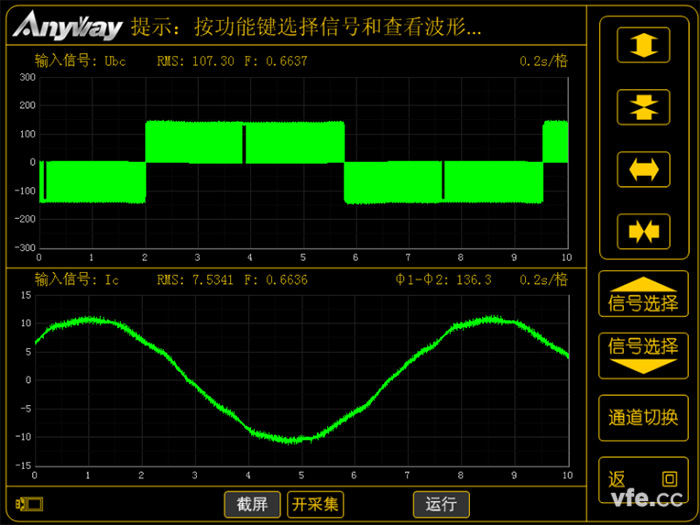
Task: Start acquisition with 开采集 button
Action: tap(315, 504)
